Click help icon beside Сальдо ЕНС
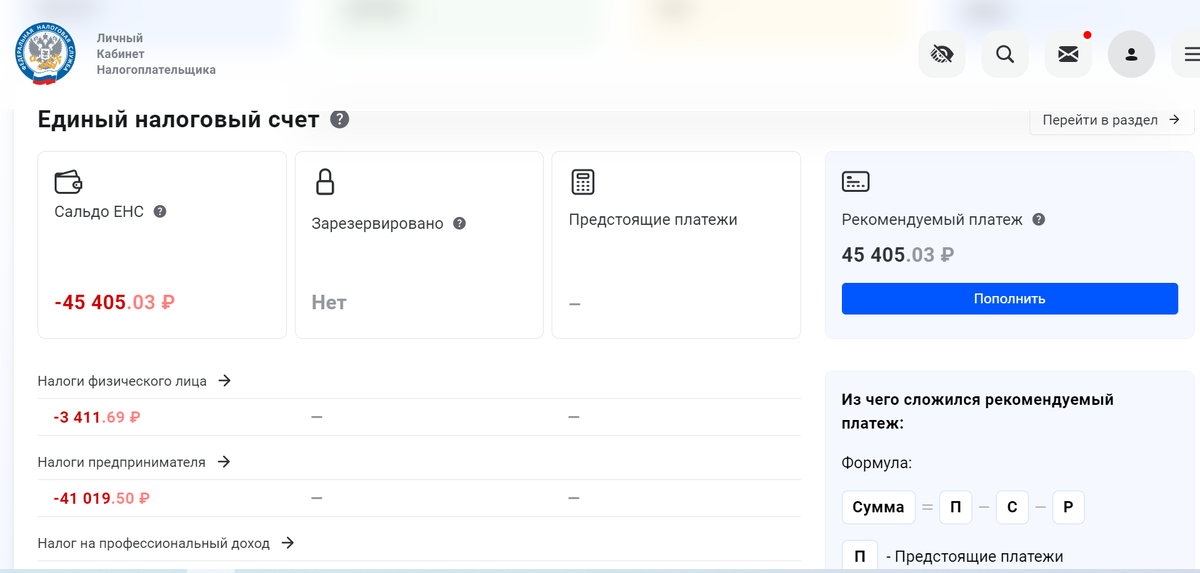The height and width of the screenshot is (573, 1200). pyautogui.click(x=160, y=211)
